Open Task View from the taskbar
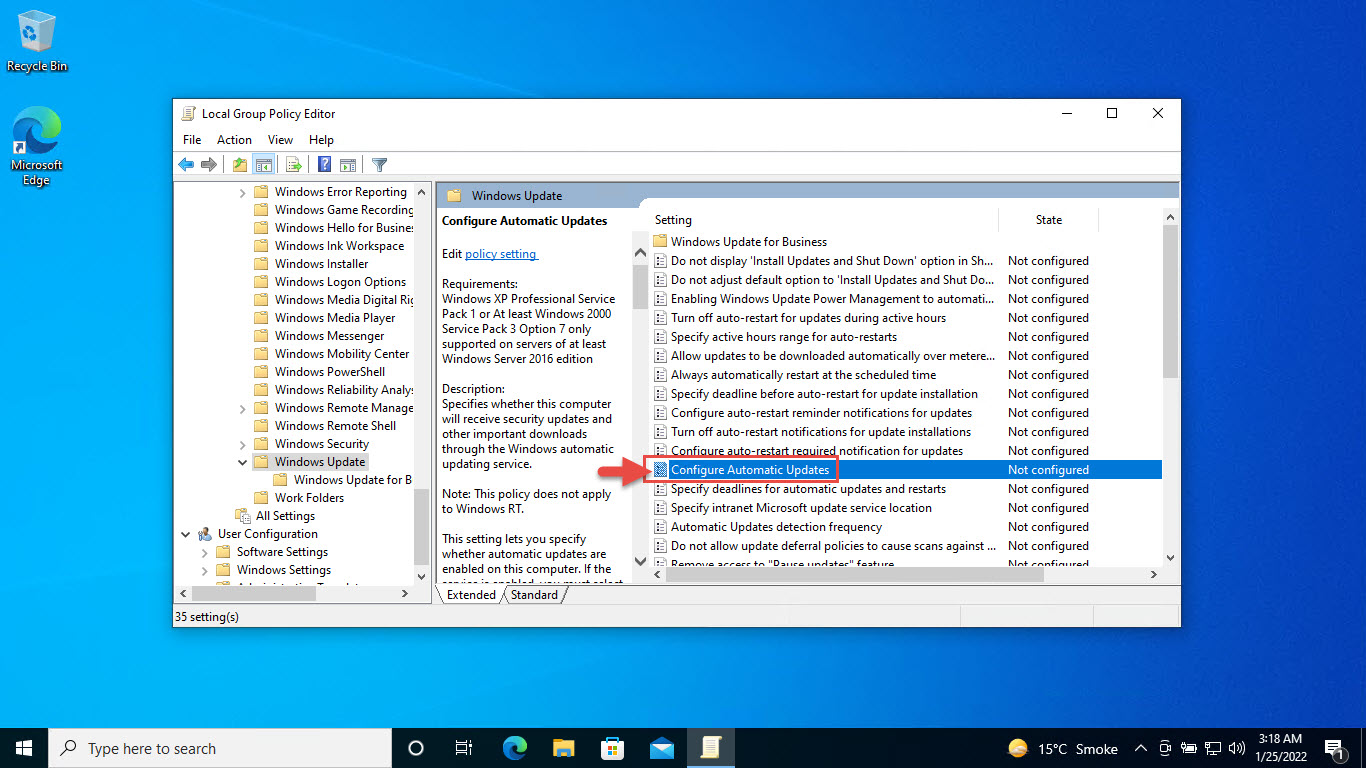The image size is (1366, 768). (x=464, y=748)
